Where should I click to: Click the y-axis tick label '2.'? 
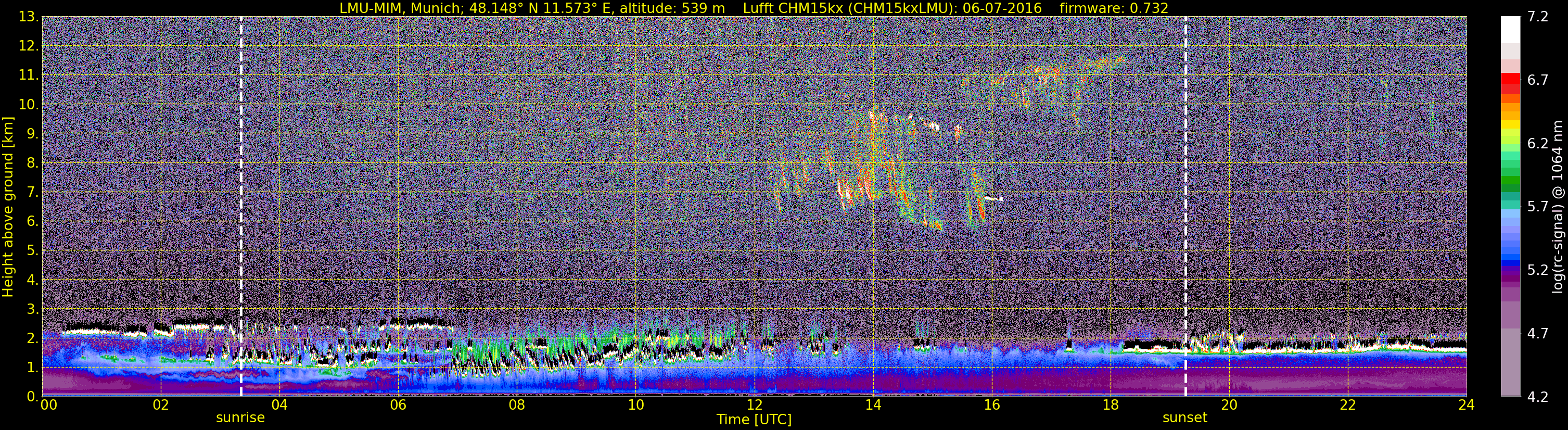(32, 339)
